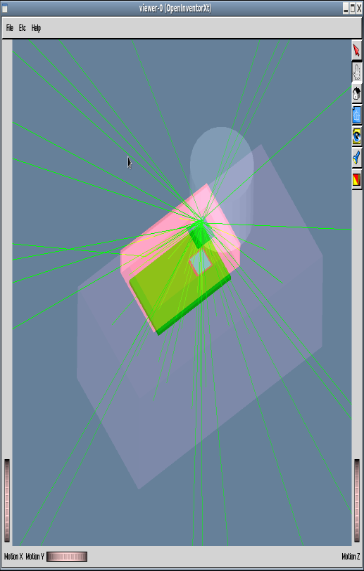
Task: Reset camera with the Home house icon
Action: pyautogui.click(x=357, y=94)
